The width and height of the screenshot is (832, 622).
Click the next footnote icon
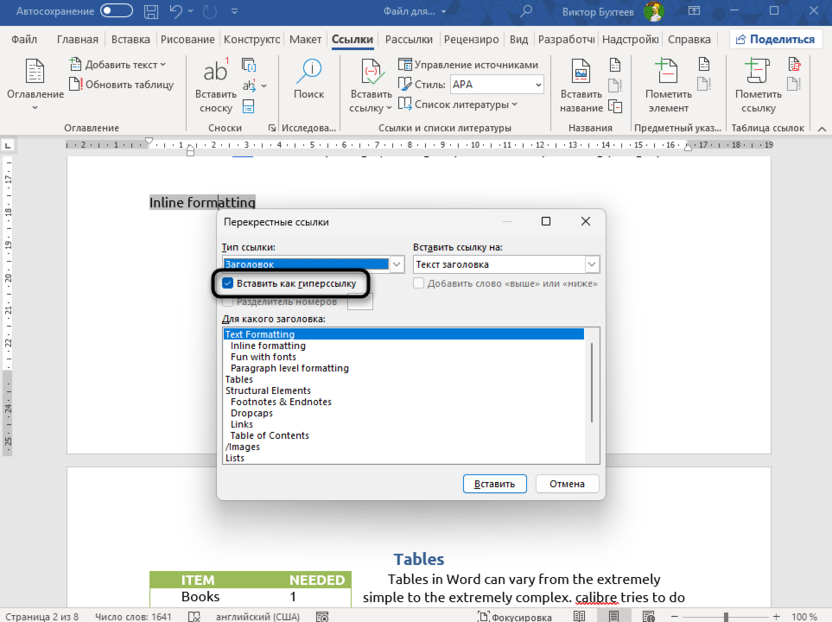pyautogui.click(x=248, y=85)
